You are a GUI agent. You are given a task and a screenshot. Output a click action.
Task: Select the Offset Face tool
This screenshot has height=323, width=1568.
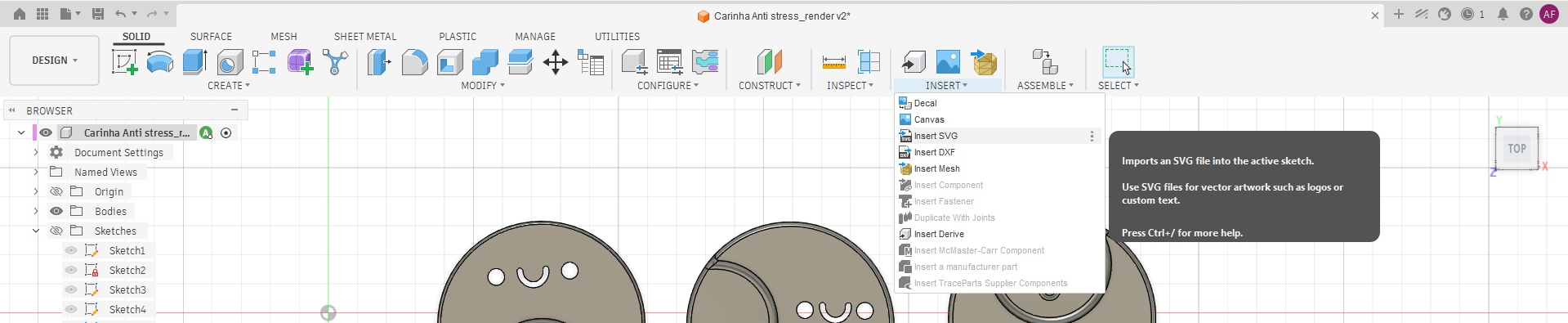click(x=520, y=62)
